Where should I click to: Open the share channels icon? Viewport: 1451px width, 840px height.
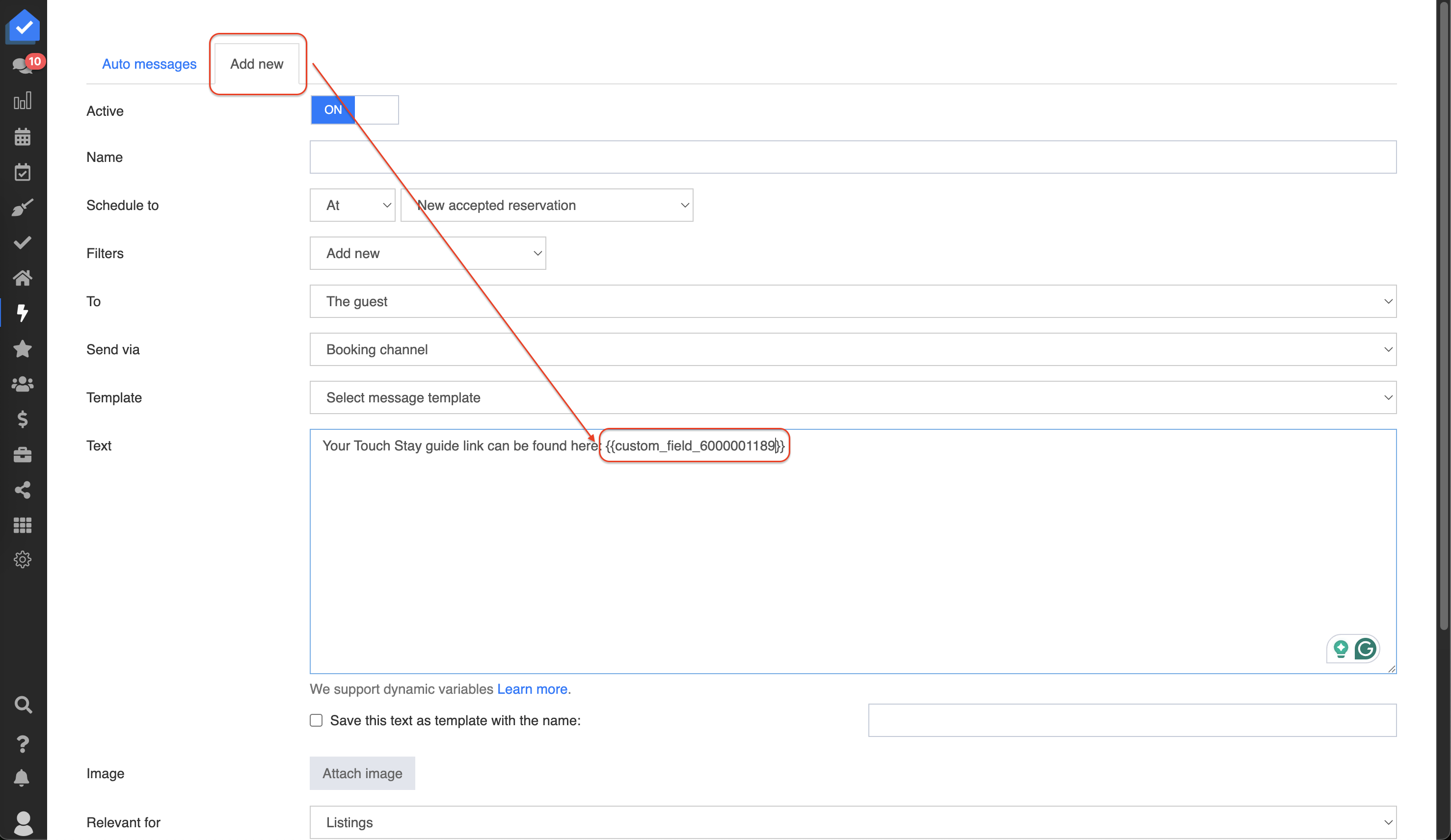coord(23,490)
